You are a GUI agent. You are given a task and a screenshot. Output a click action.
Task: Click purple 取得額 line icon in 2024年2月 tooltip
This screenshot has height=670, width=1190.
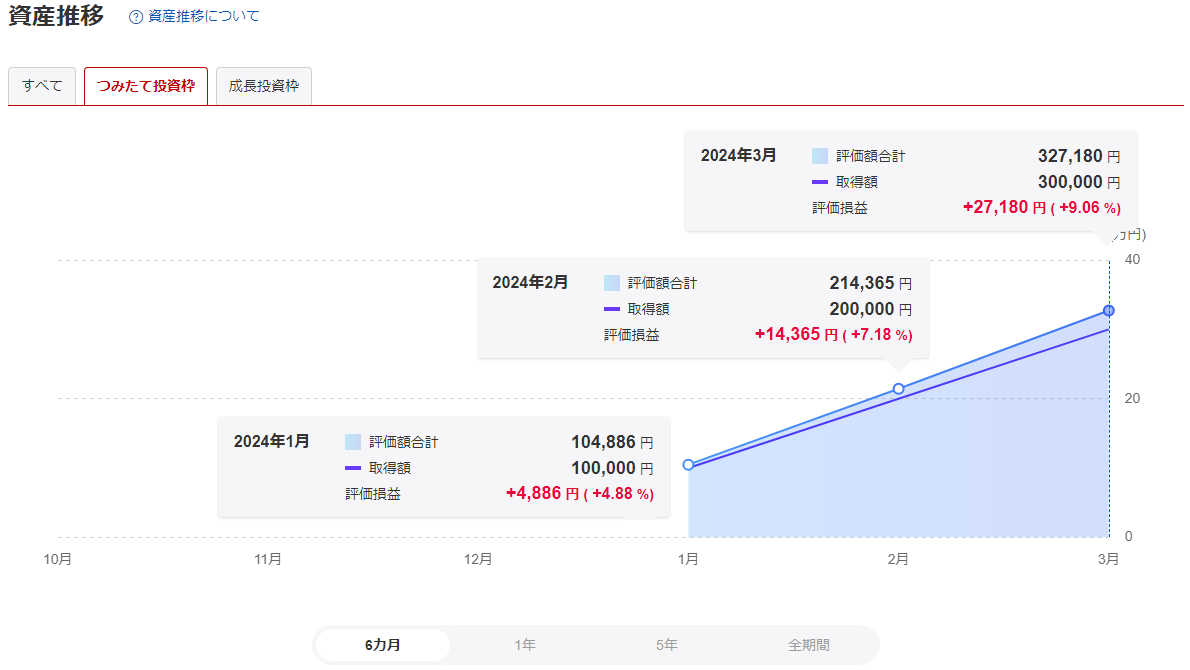coord(612,309)
